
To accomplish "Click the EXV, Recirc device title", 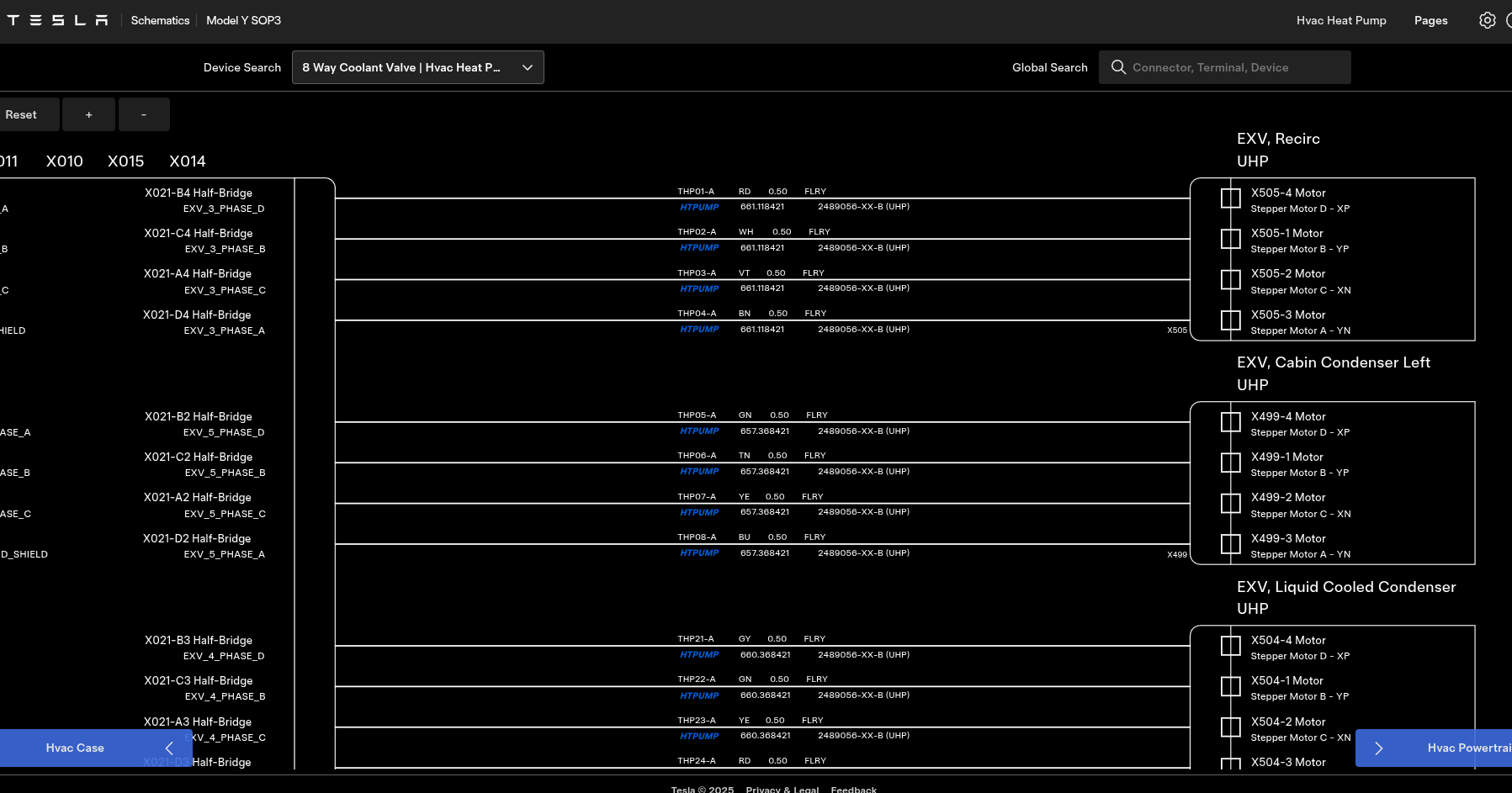I will click(x=1278, y=139).
